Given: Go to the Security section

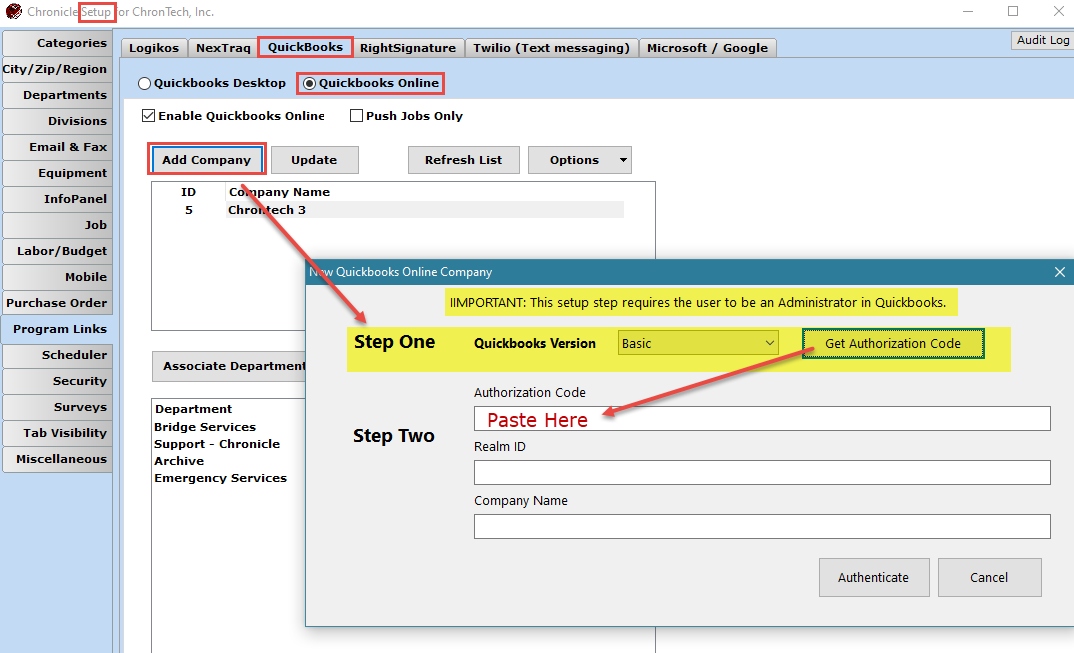Looking at the screenshot, I should [57, 381].
